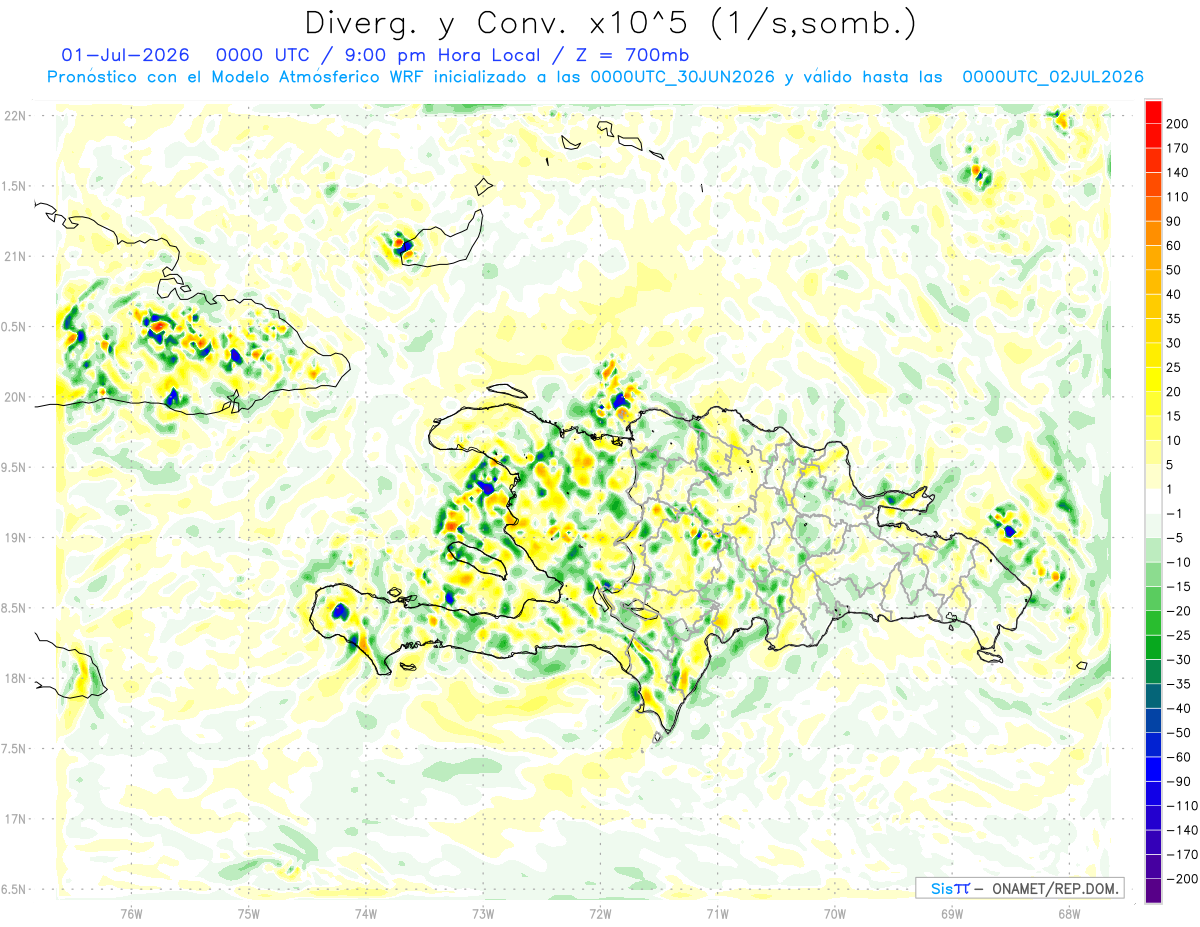The height and width of the screenshot is (927, 1200).
Task: Click the '-30' color scale value
Action: [x=1180, y=659]
